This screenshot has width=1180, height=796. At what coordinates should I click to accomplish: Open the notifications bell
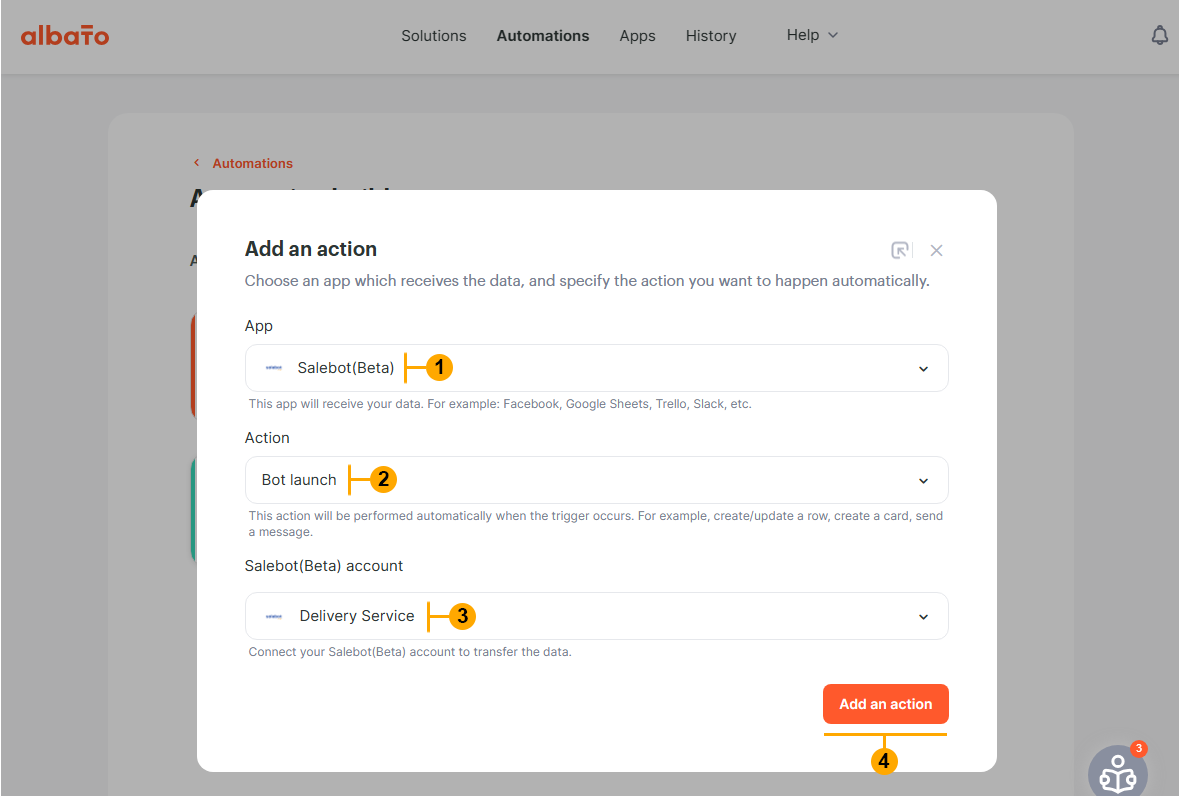coord(1160,35)
